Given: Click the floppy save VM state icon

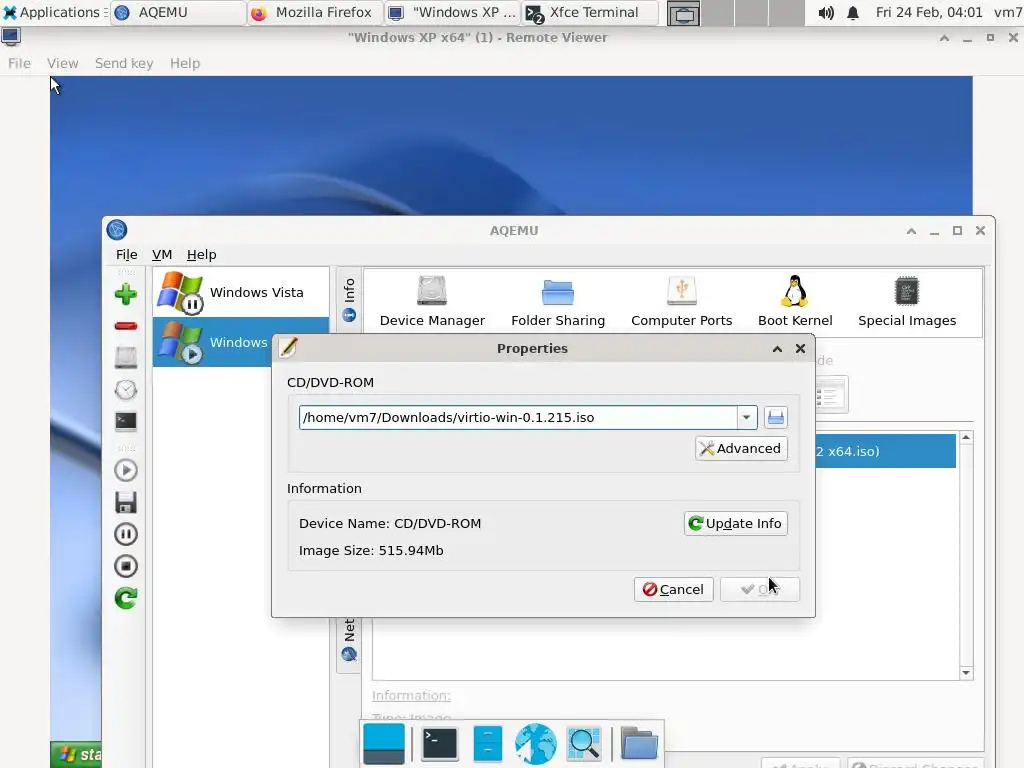Looking at the screenshot, I should click(x=125, y=502).
